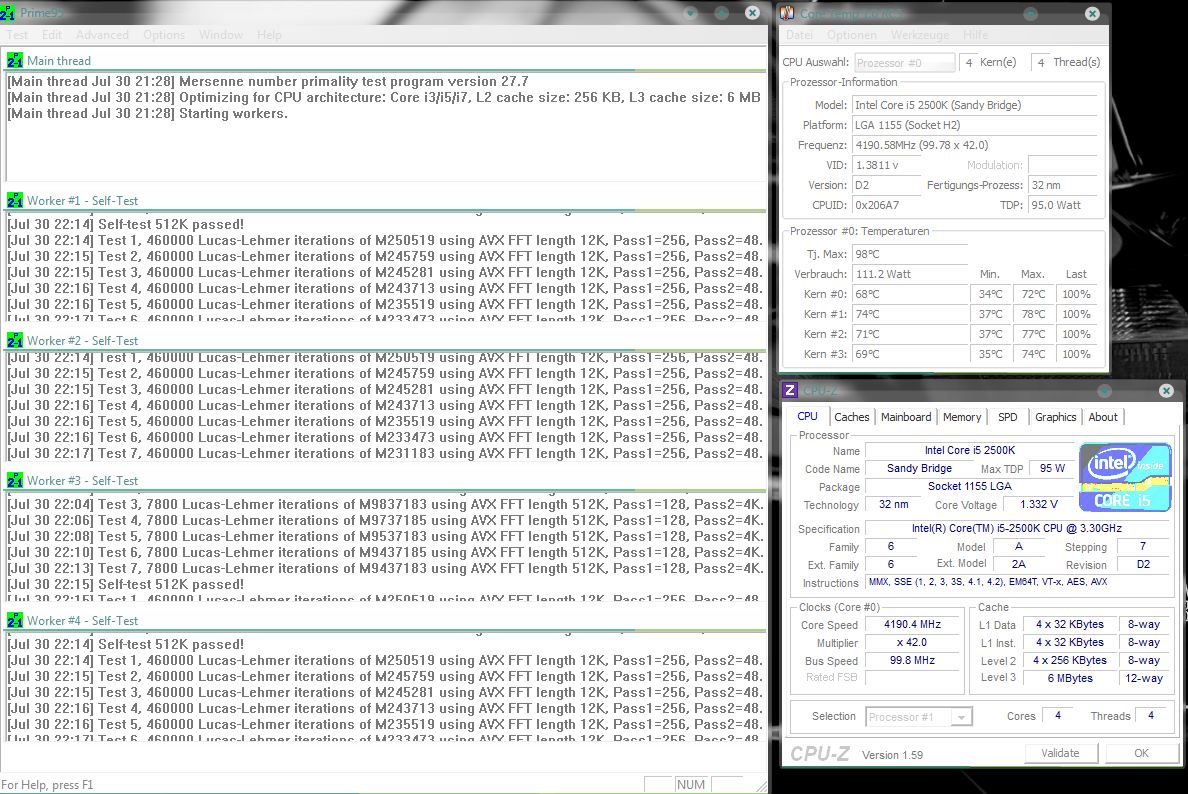
Task: Click Kern #3 temperature 69°C
Action: click(x=909, y=354)
